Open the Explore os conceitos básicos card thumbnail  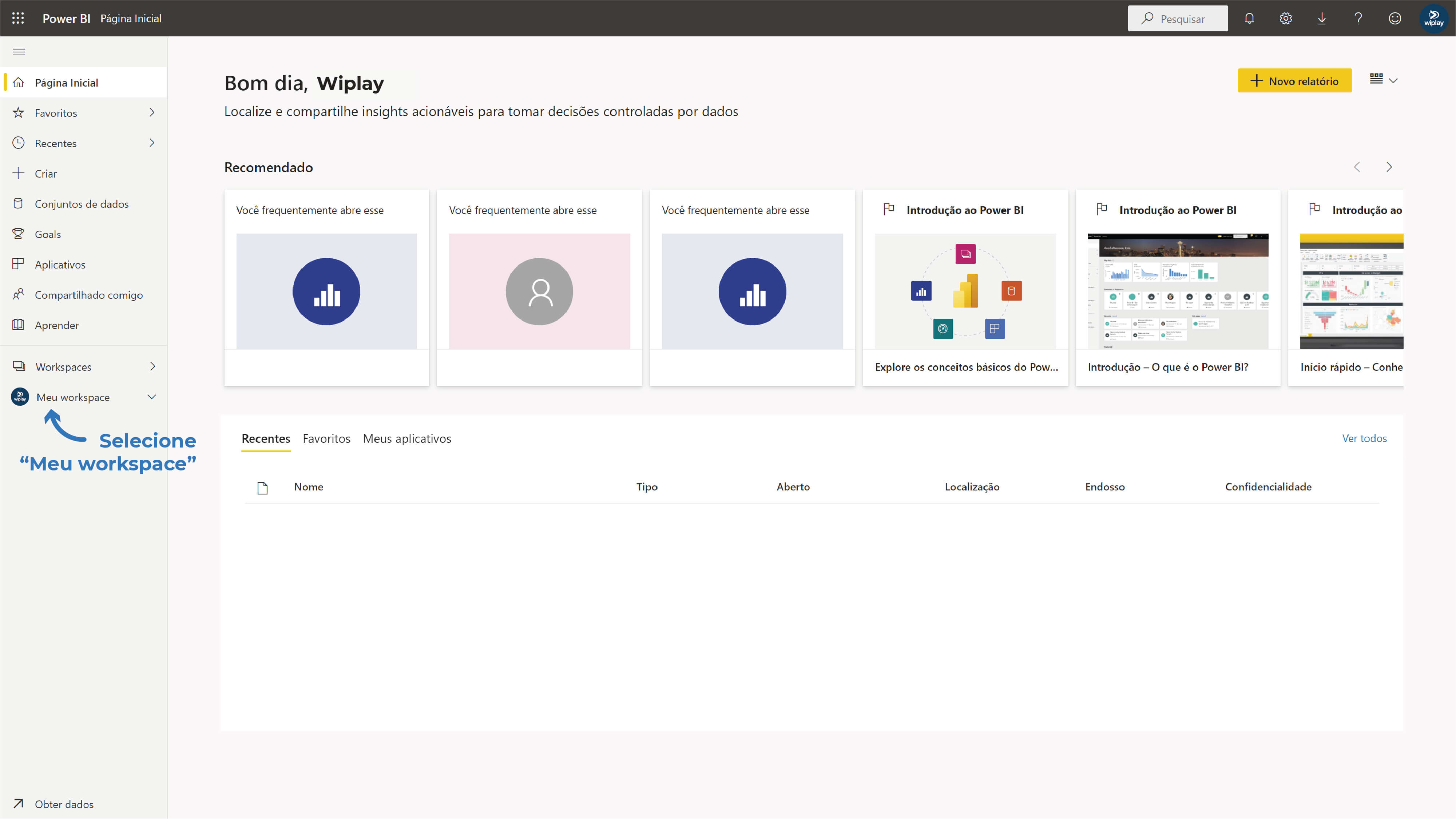click(x=965, y=291)
